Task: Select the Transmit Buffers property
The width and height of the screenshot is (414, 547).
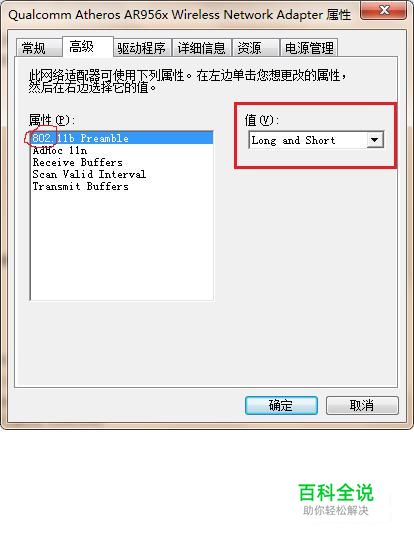Action: click(122, 186)
